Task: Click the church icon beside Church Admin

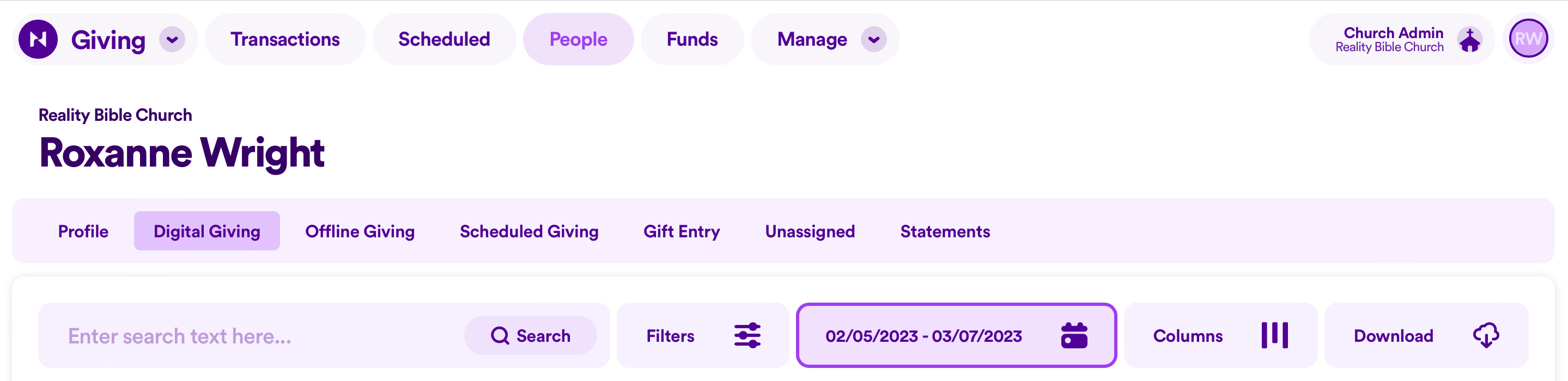Action: coord(1470,39)
